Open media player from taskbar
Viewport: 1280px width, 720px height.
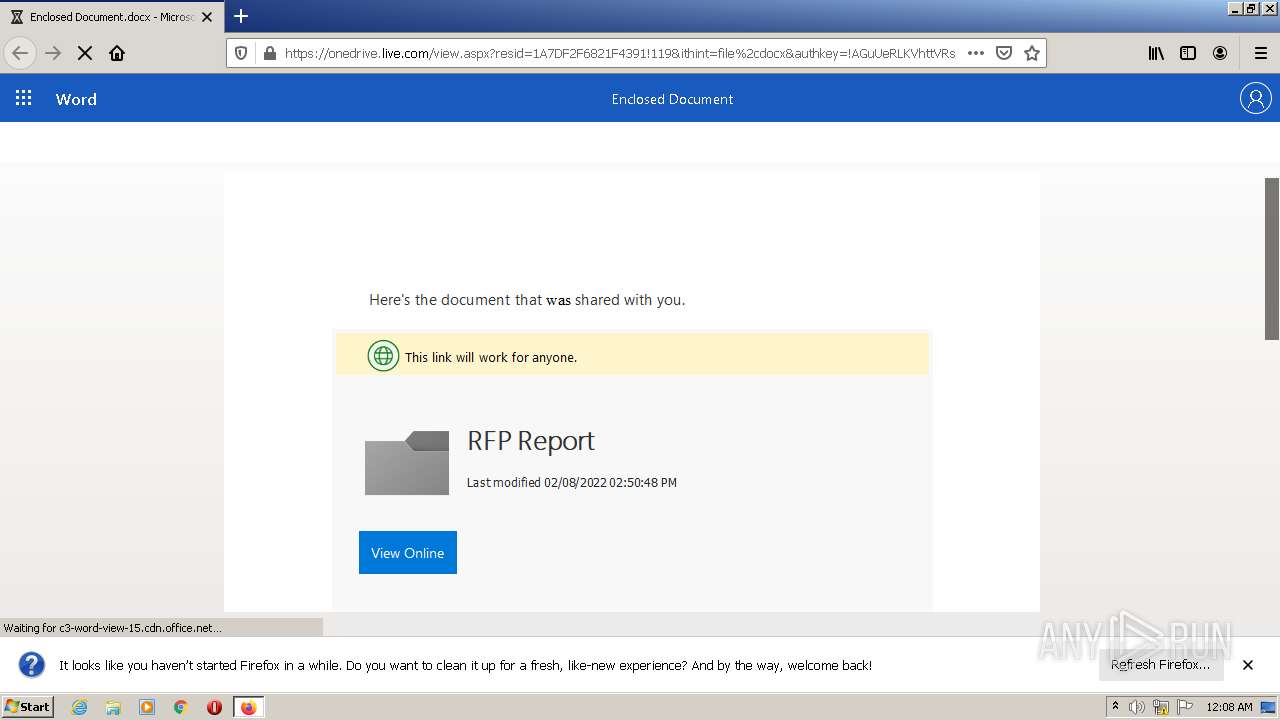point(147,707)
